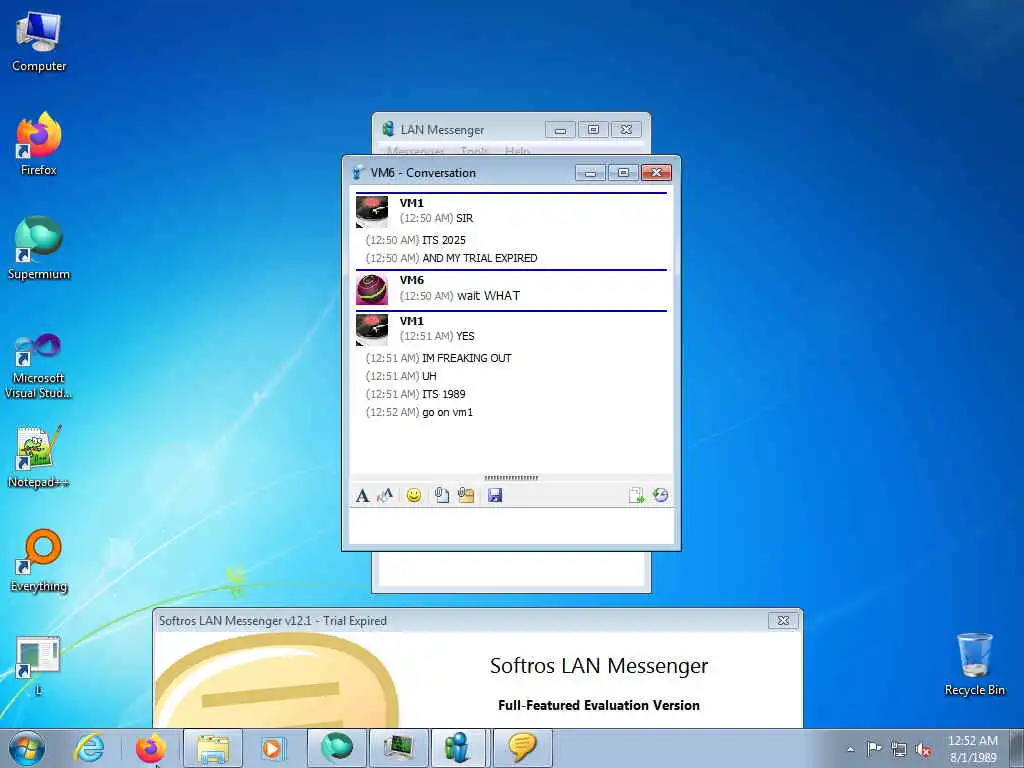
Task: Click the network tray icon
Action: (x=899, y=750)
